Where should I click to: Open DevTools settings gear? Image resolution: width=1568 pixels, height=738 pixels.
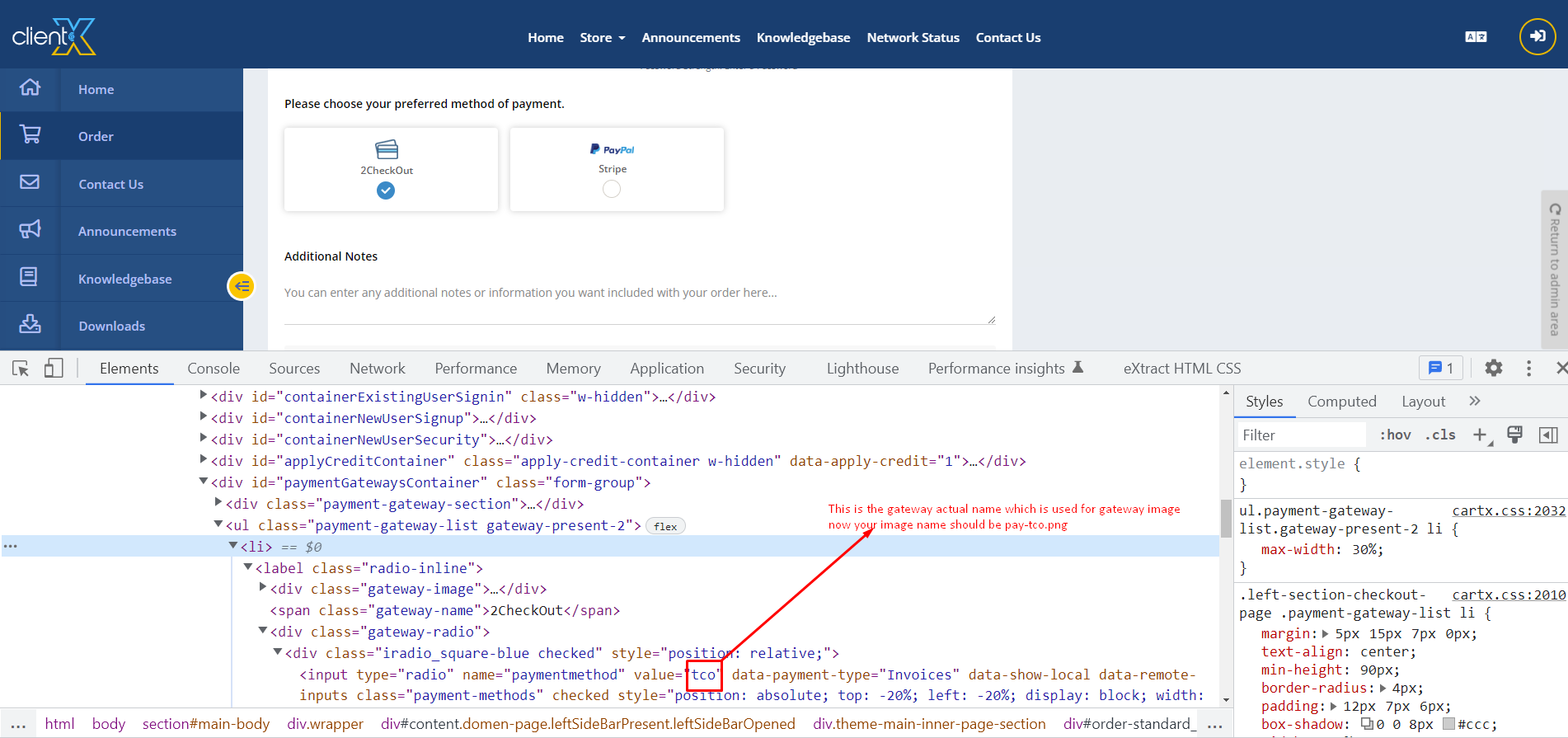pyautogui.click(x=1493, y=369)
